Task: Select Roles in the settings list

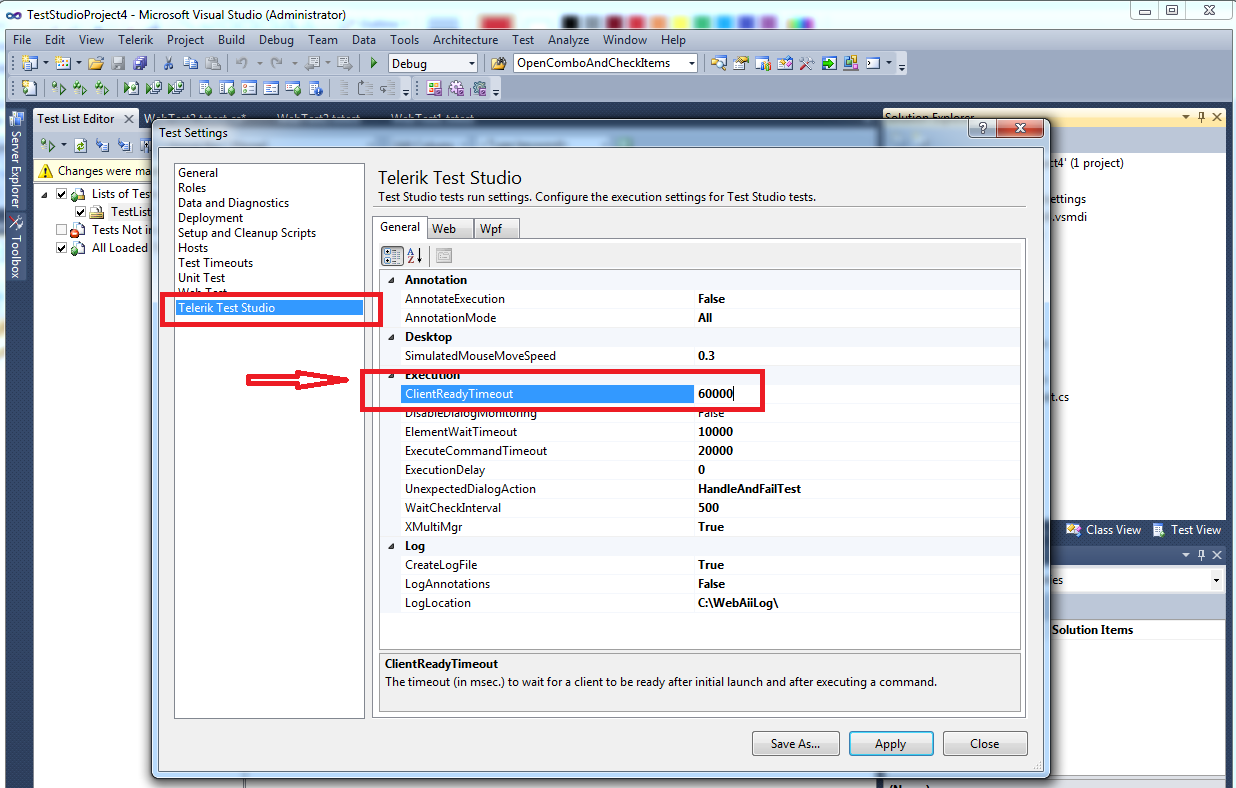Action: point(192,188)
